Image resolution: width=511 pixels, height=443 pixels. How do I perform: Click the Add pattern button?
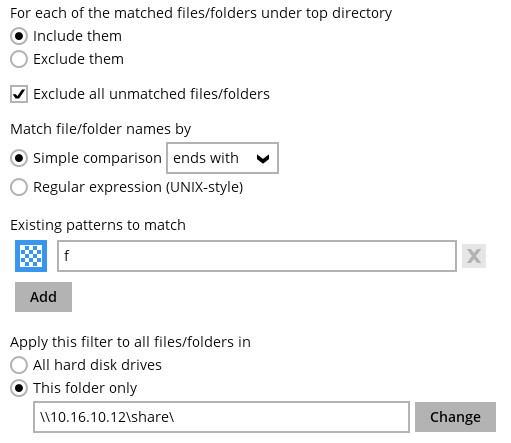[43, 297]
